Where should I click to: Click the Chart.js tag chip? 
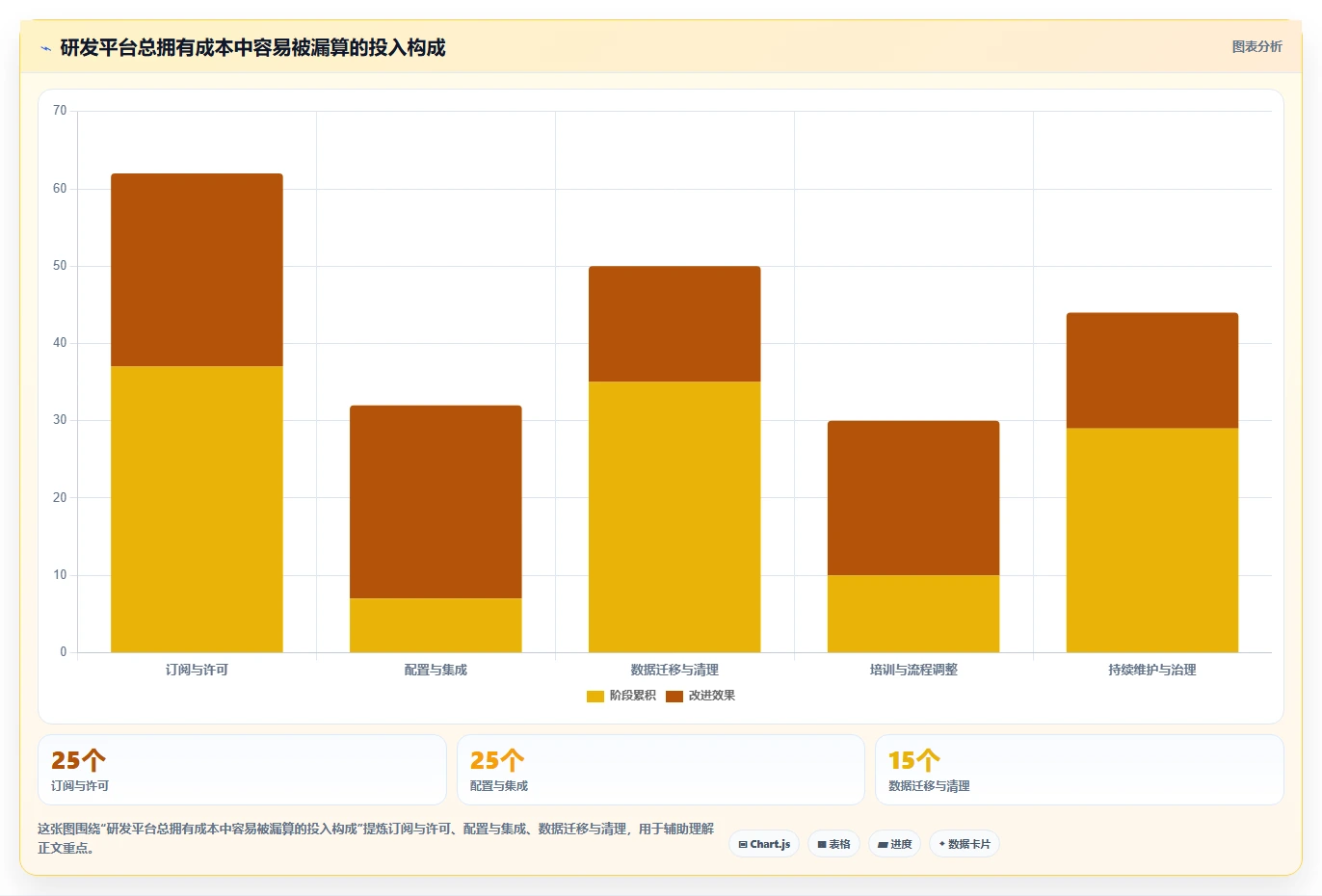[764, 844]
